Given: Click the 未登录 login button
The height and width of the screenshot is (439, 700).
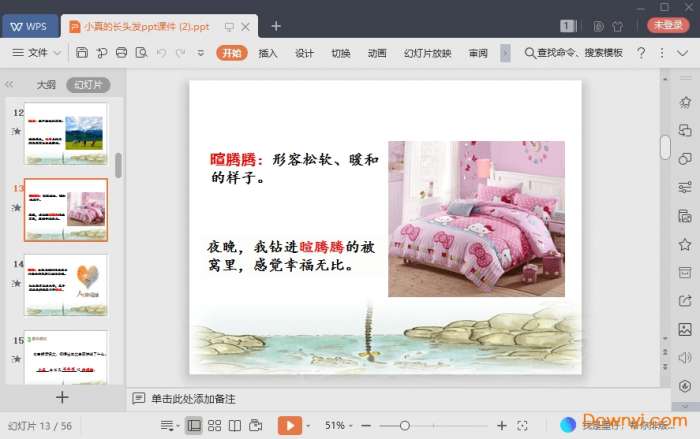Looking at the screenshot, I should point(668,25).
